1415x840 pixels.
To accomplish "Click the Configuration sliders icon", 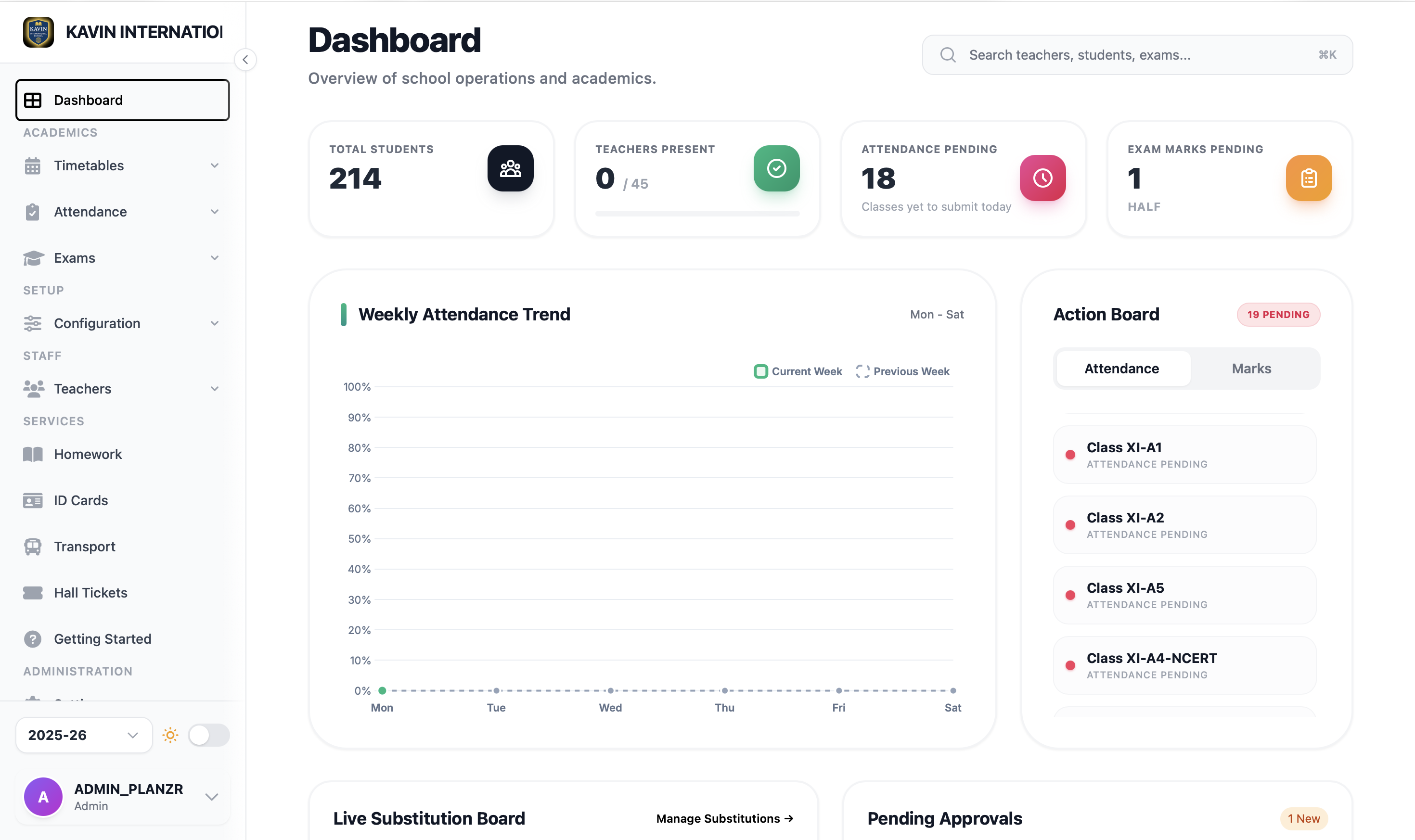I will pyautogui.click(x=32, y=323).
